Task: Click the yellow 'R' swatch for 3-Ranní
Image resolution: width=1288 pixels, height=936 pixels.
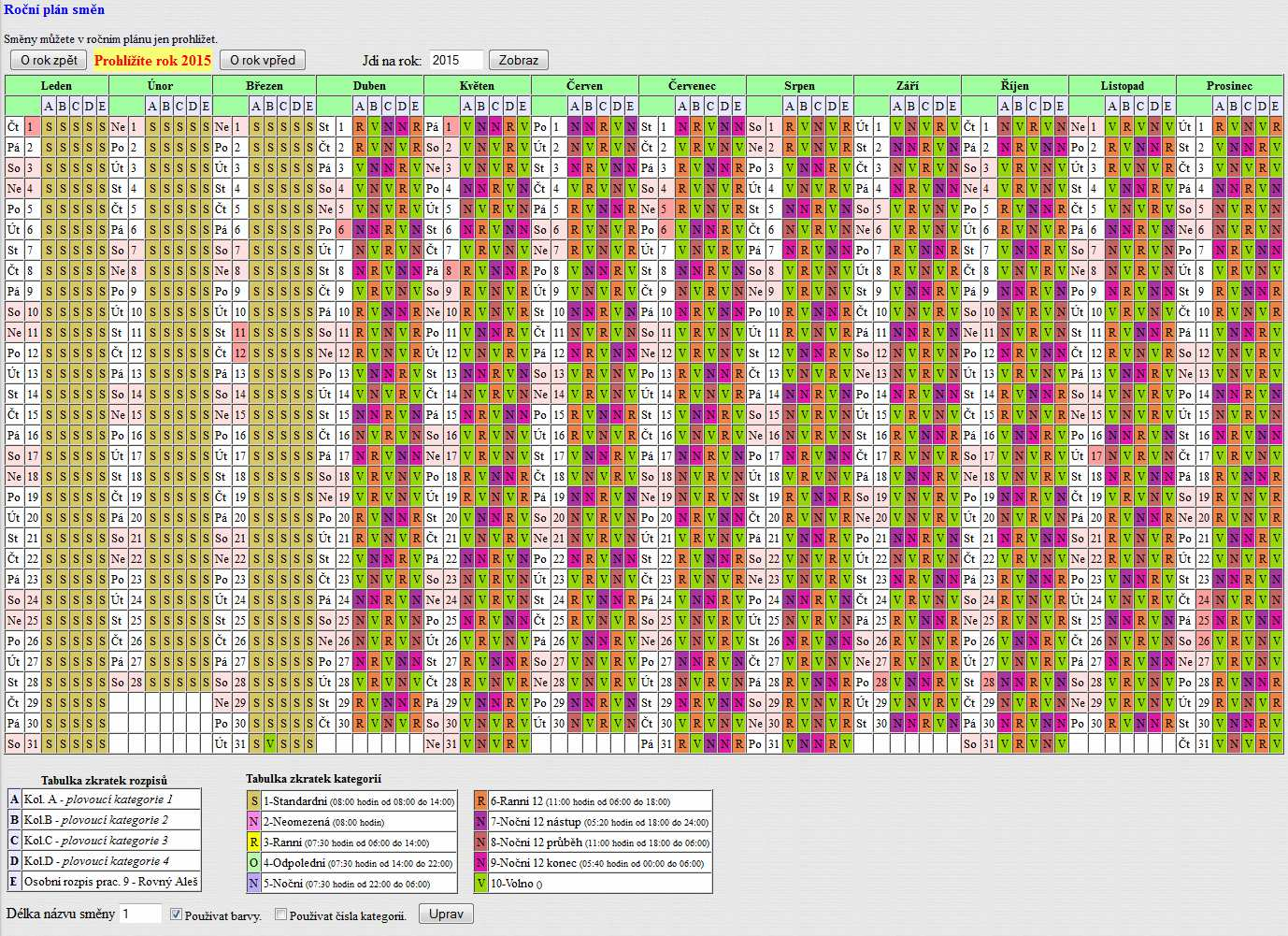Action: tap(253, 842)
